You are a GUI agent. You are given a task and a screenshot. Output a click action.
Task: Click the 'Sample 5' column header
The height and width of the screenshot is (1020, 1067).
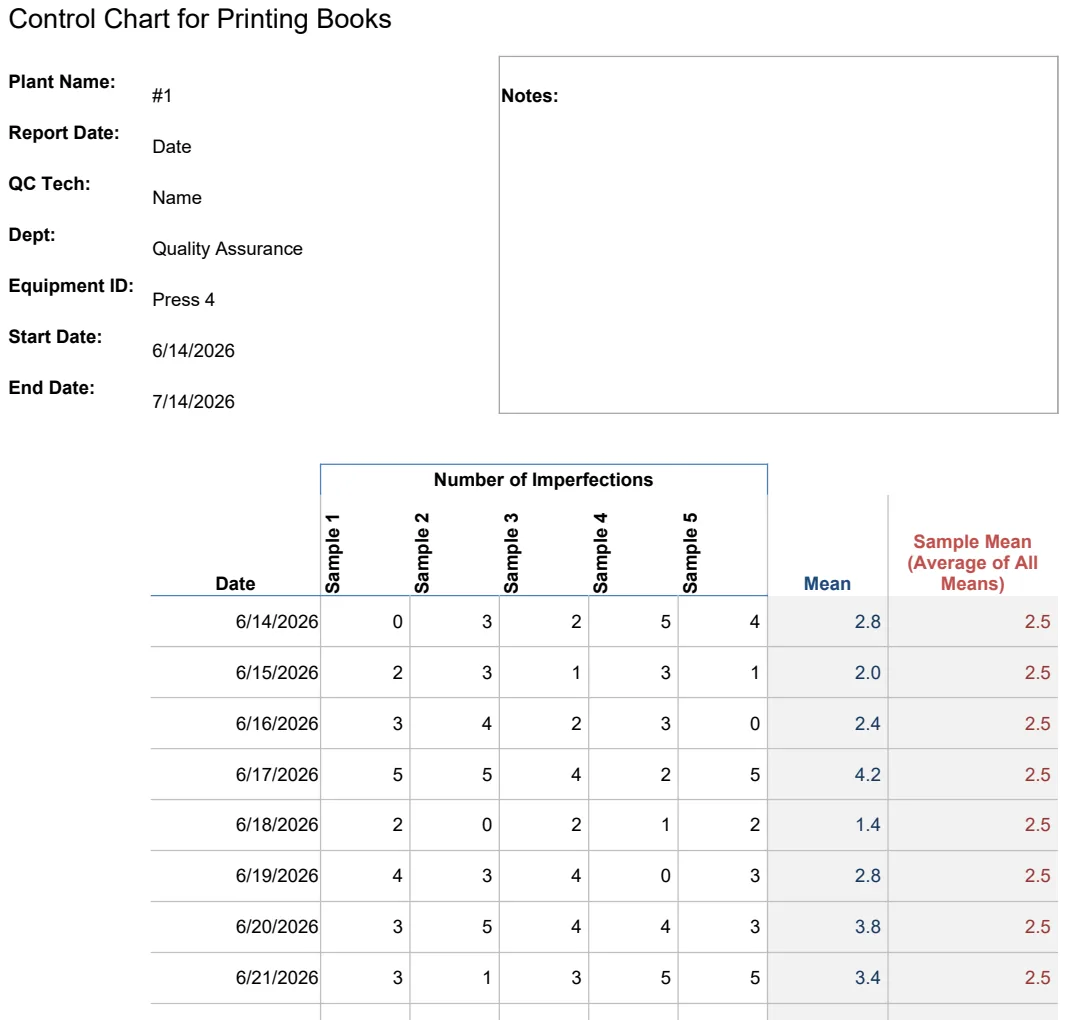(x=690, y=553)
